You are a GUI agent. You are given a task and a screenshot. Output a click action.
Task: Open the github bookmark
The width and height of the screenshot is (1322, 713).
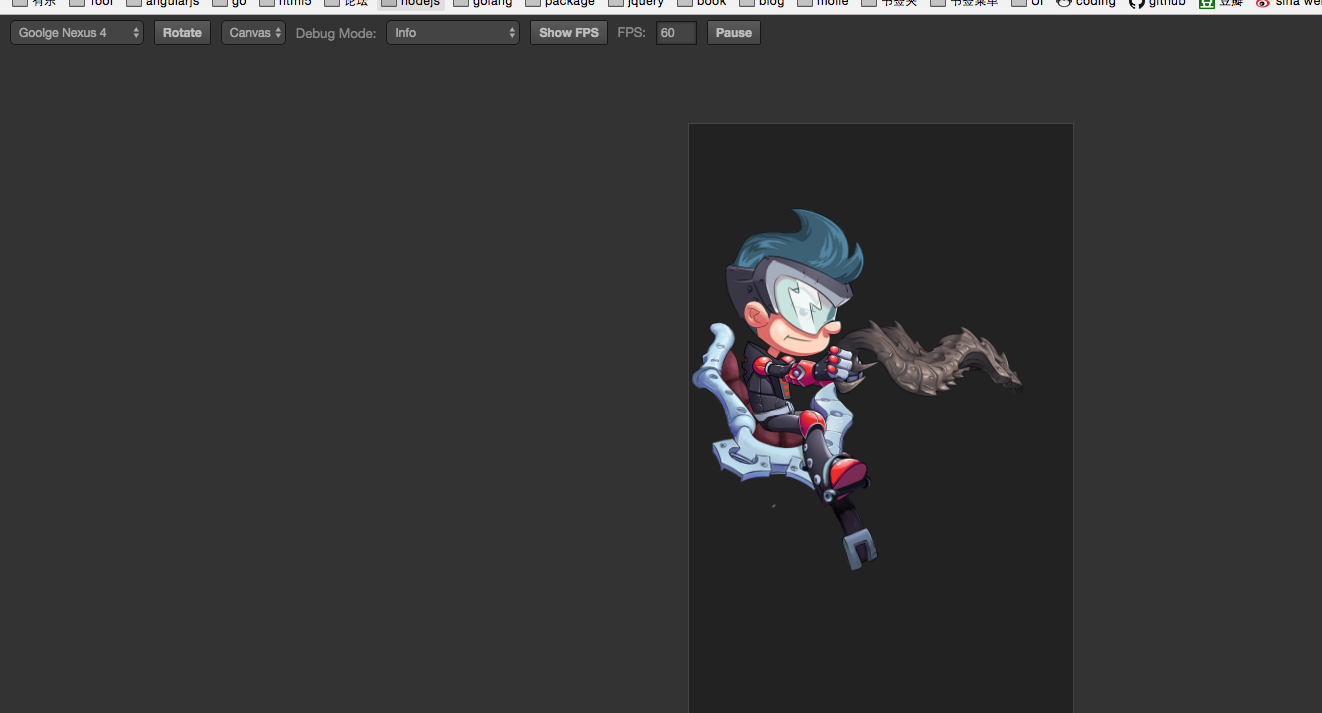click(x=1158, y=3)
